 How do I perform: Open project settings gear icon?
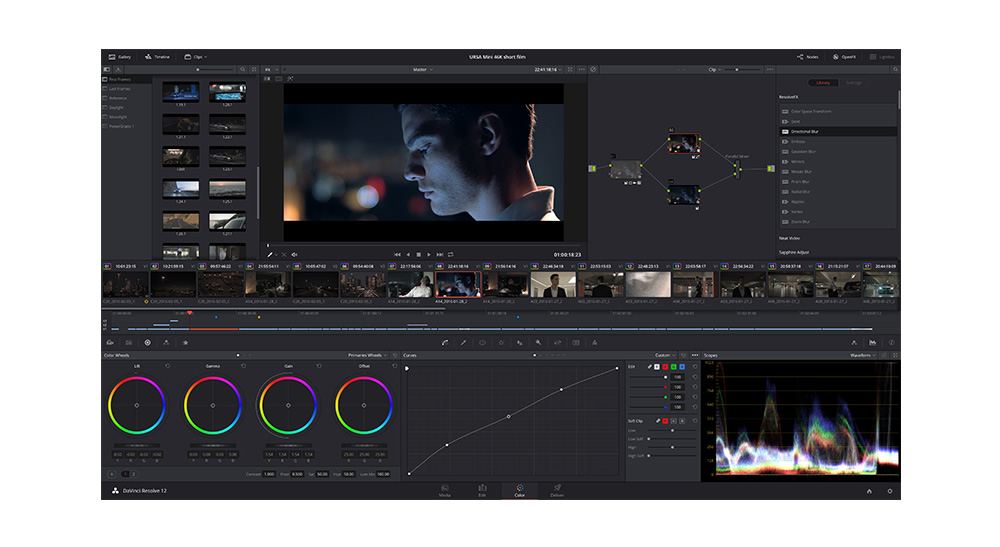point(889,491)
